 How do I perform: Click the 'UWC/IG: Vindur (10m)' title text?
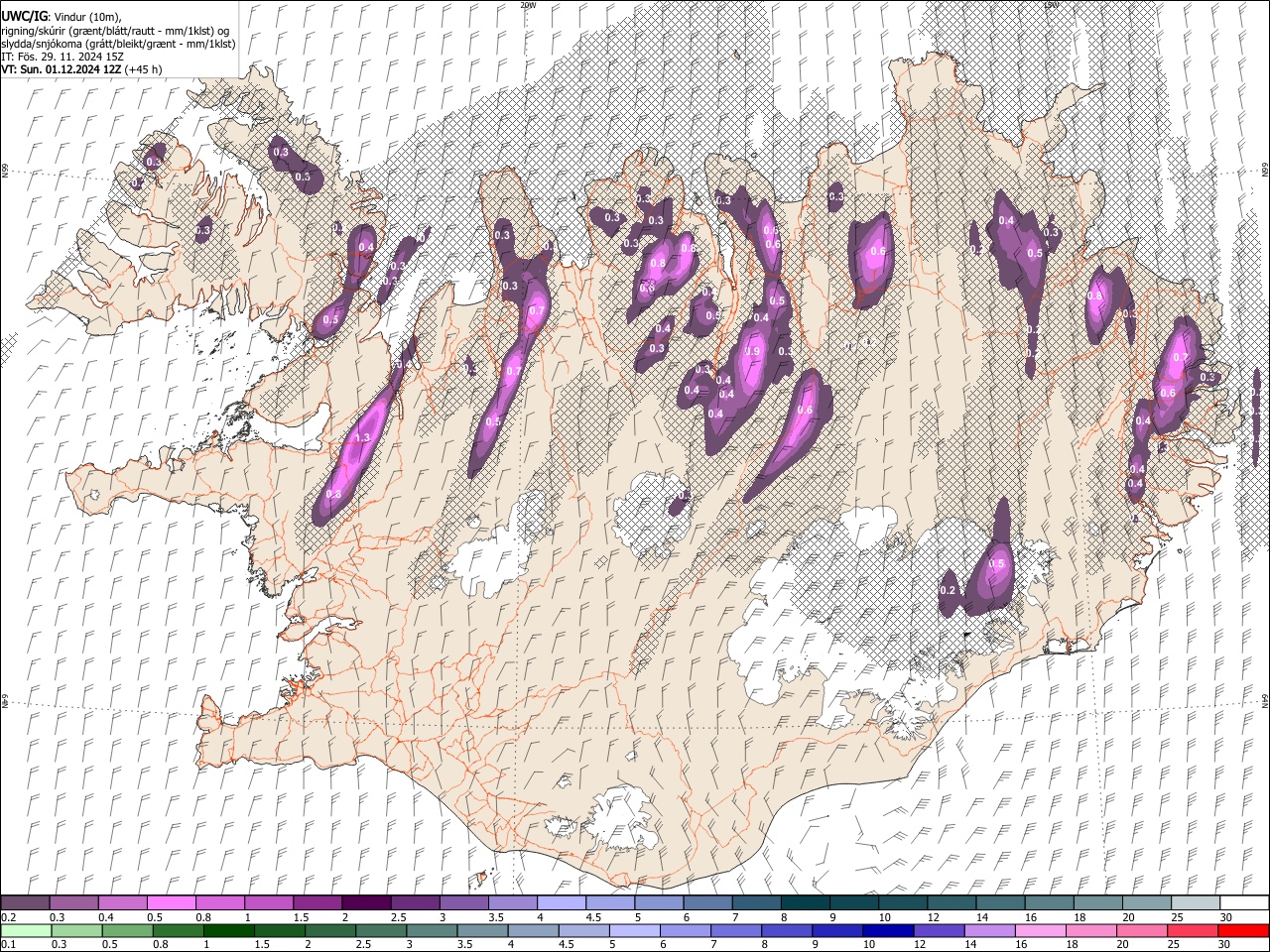pos(63,17)
